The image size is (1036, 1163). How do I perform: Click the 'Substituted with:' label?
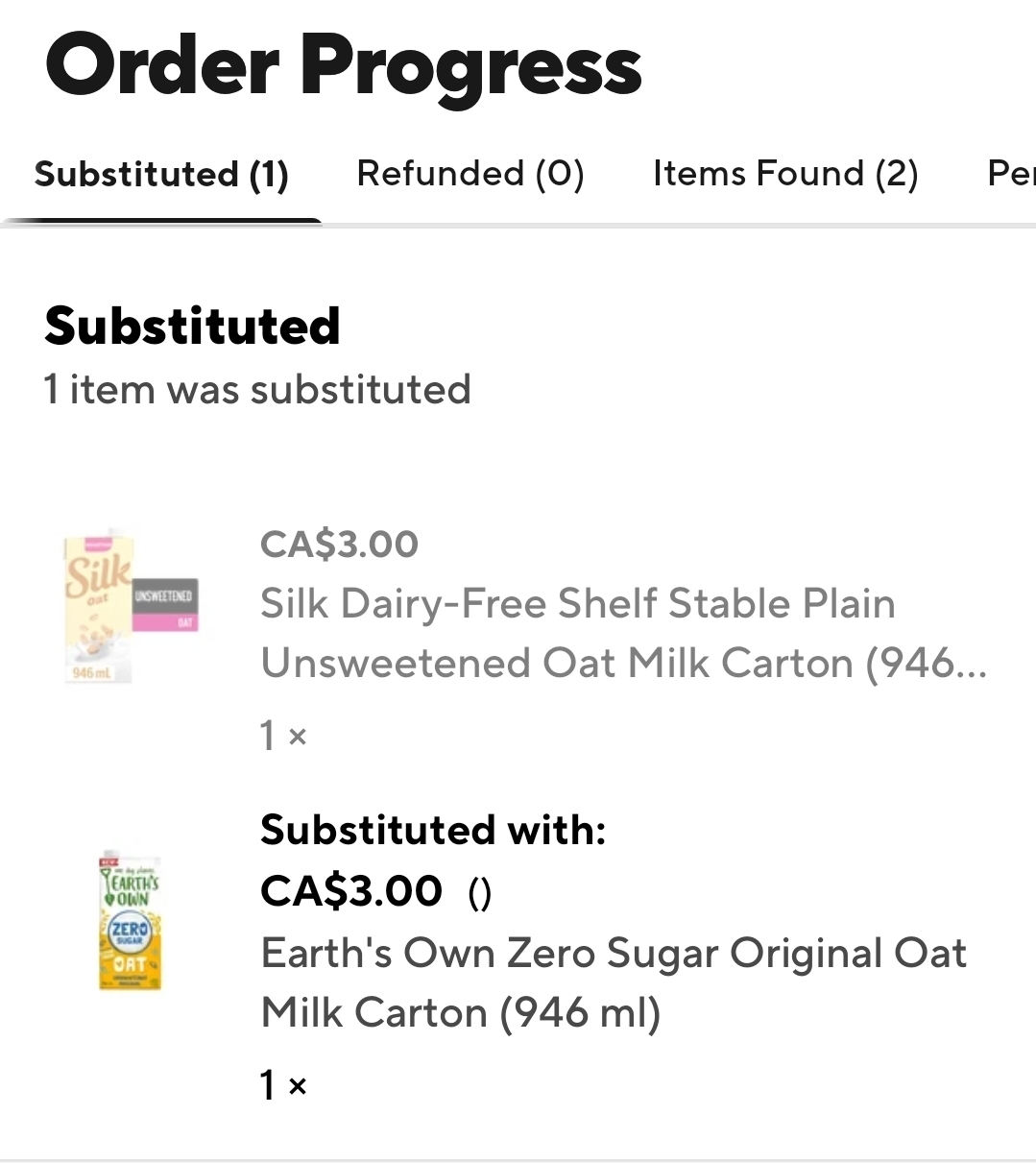433,830
